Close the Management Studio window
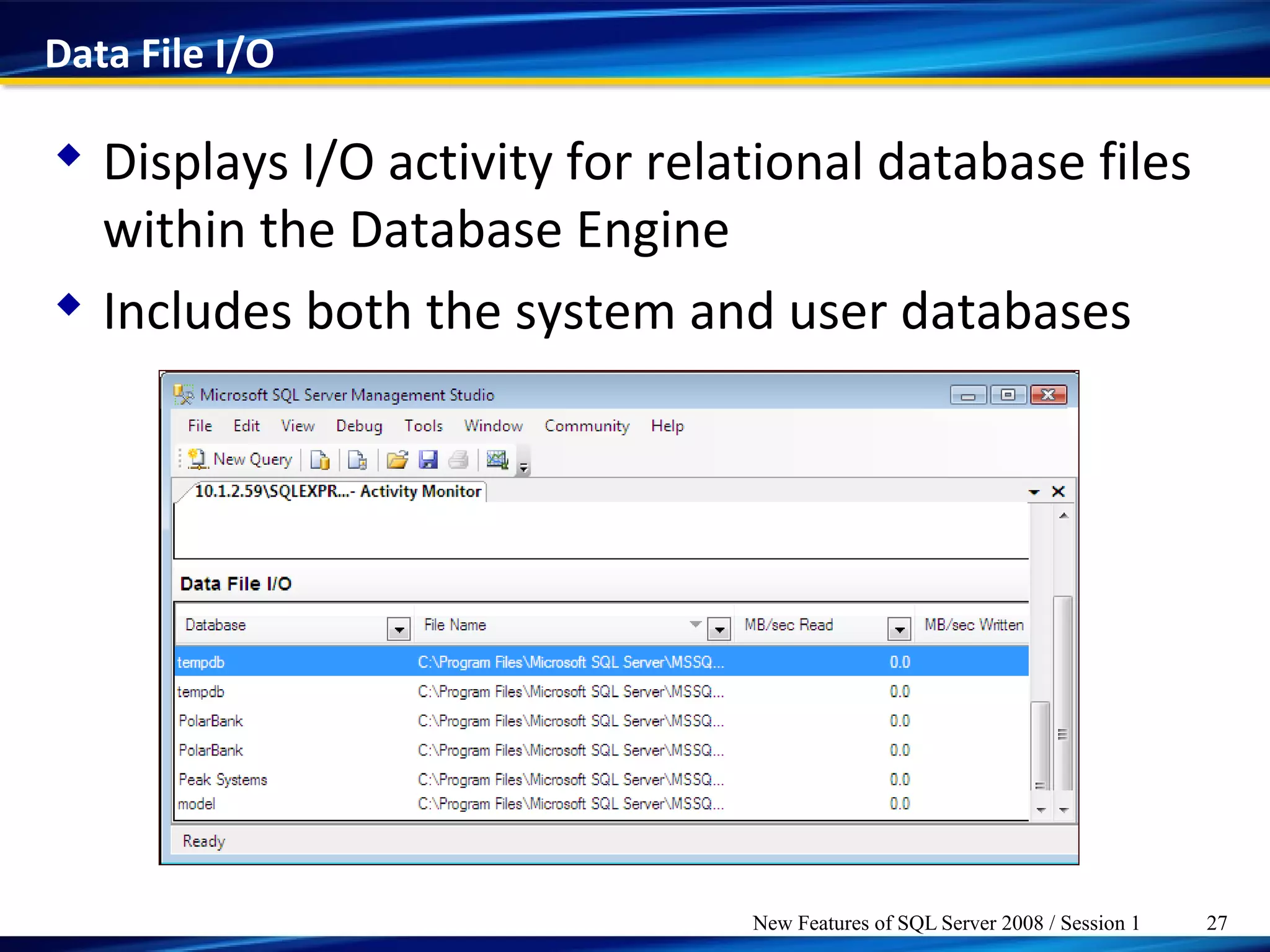 [1048, 395]
